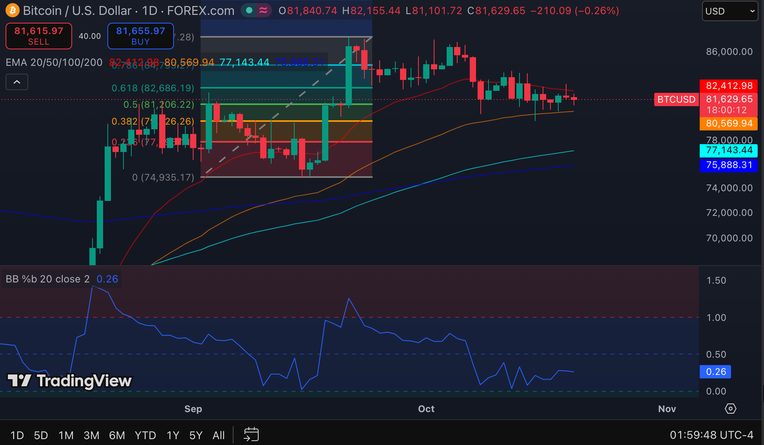Screen dimensions: 764x445
Task: Click the 40.00 spread value
Action: 90,36
